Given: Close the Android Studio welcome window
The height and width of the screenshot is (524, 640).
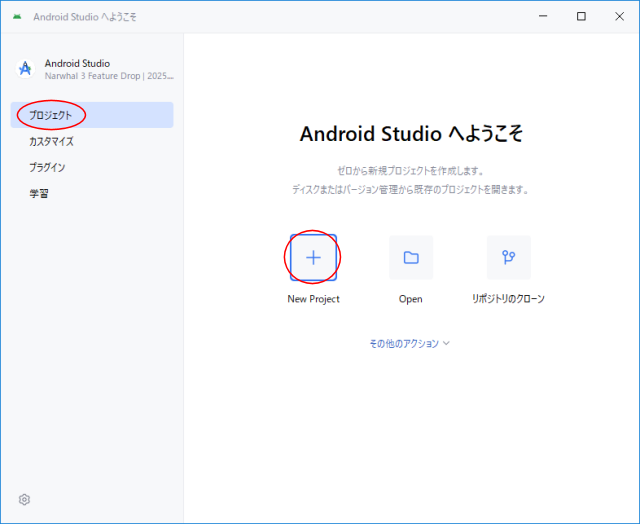Looking at the screenshot, I should (x=620, y=17).
